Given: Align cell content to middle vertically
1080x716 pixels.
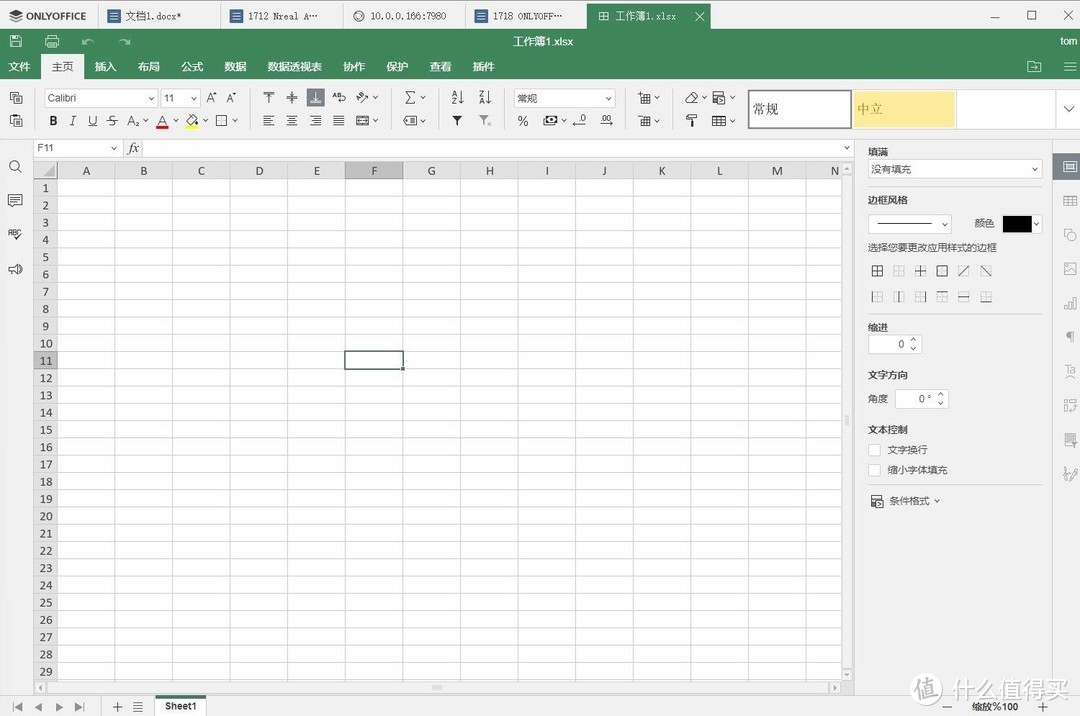Looking at the screenshot, I should pyautogui.click(x=292, y=98).
